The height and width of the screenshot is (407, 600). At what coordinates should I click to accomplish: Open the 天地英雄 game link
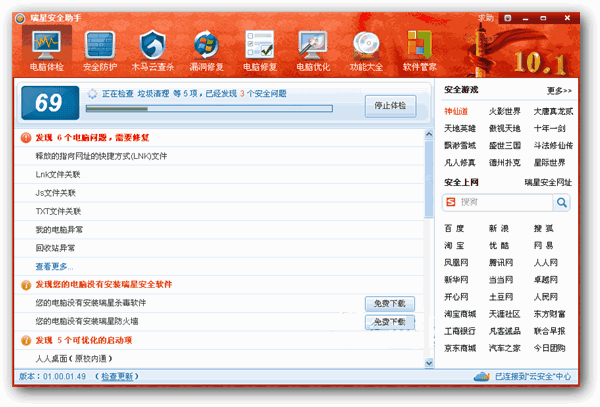460,129
